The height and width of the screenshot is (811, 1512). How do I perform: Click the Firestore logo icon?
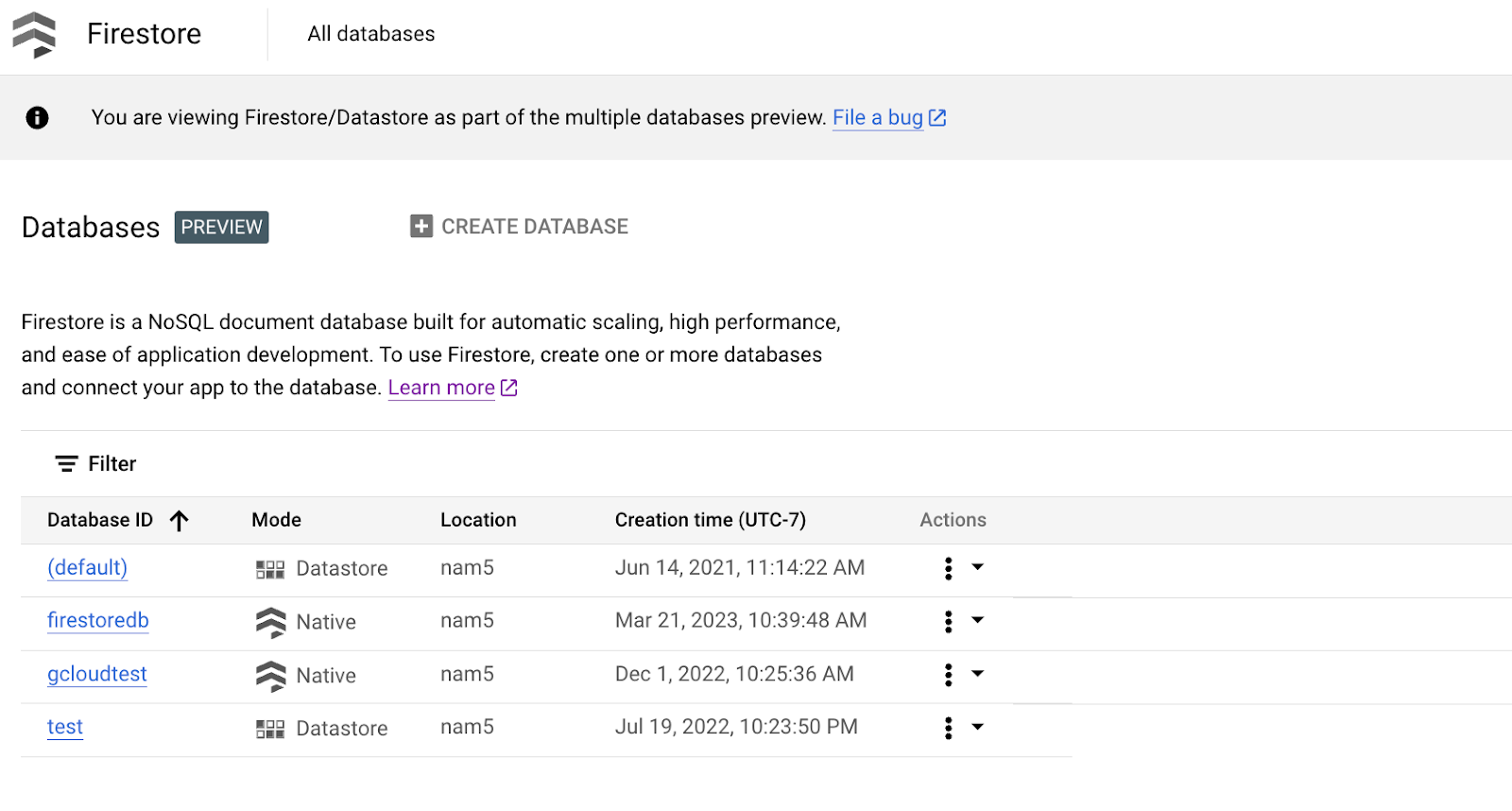[x=34, y=35]
